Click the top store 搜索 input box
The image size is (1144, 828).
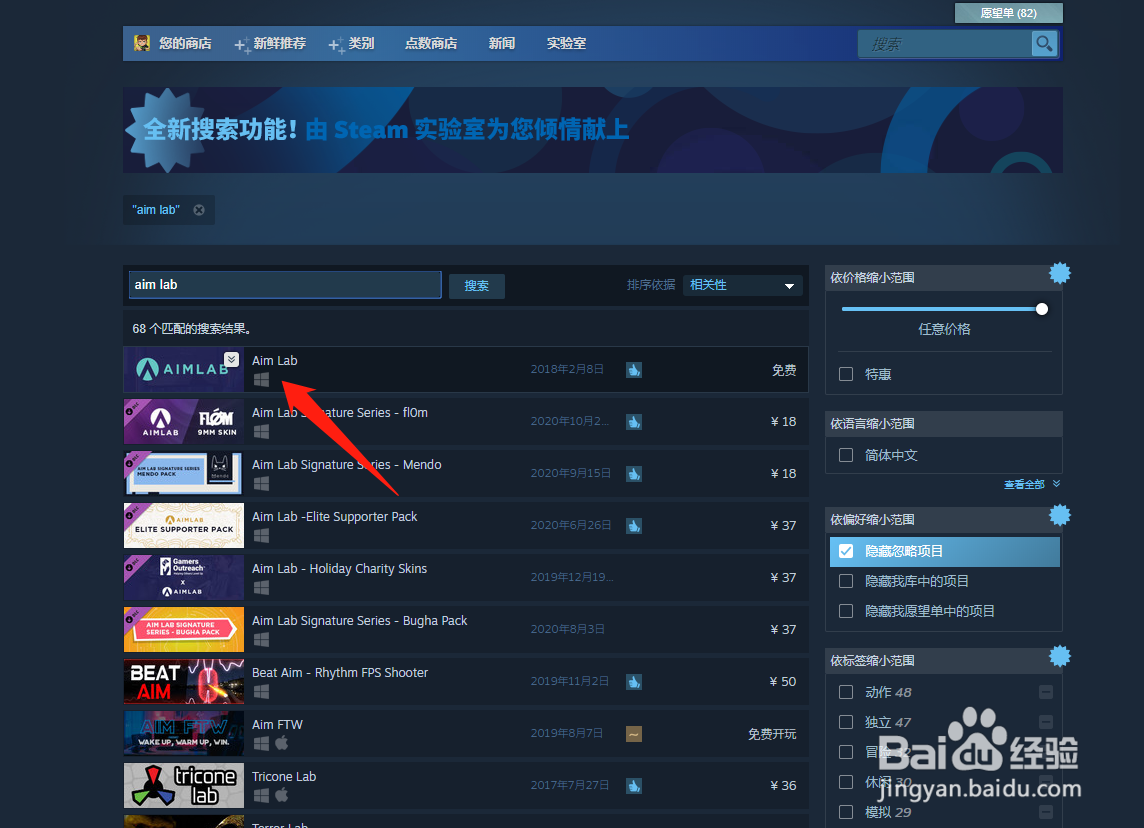(x=945, y=45)
